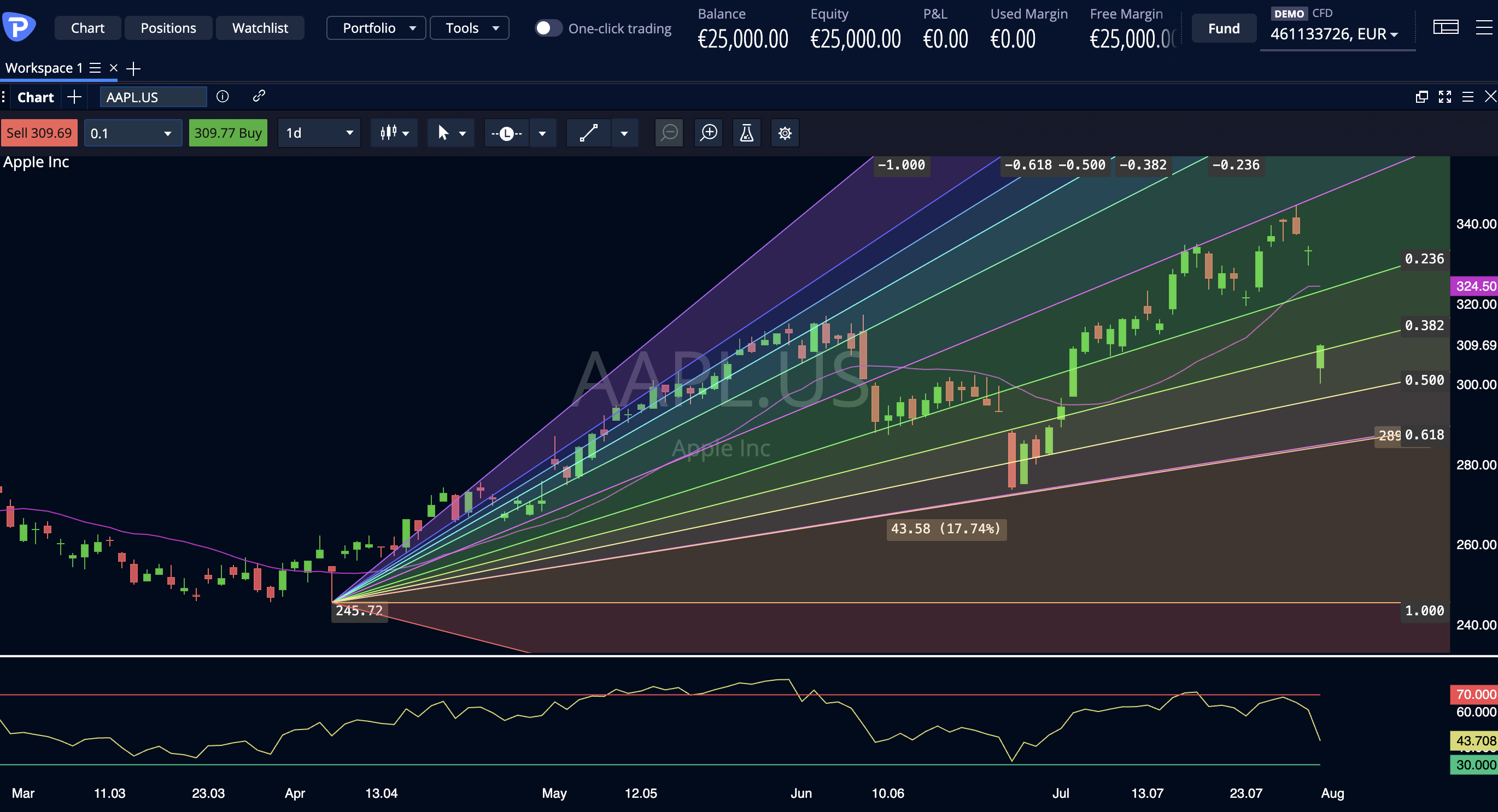Viewport: 1498px width, 812px height.
Task: Open the chart panel options menu
Action: point(1468,97)
